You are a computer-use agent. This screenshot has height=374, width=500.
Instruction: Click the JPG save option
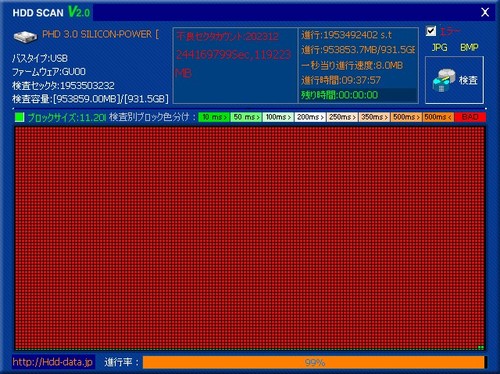439,48
